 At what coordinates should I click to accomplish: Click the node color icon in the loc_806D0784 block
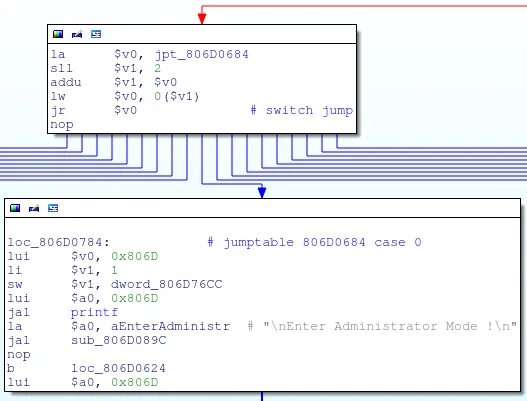coord(15,208)
